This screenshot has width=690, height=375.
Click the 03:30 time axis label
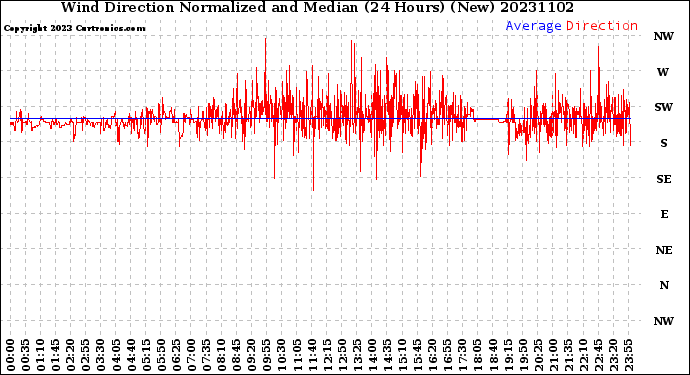point(101,355)
